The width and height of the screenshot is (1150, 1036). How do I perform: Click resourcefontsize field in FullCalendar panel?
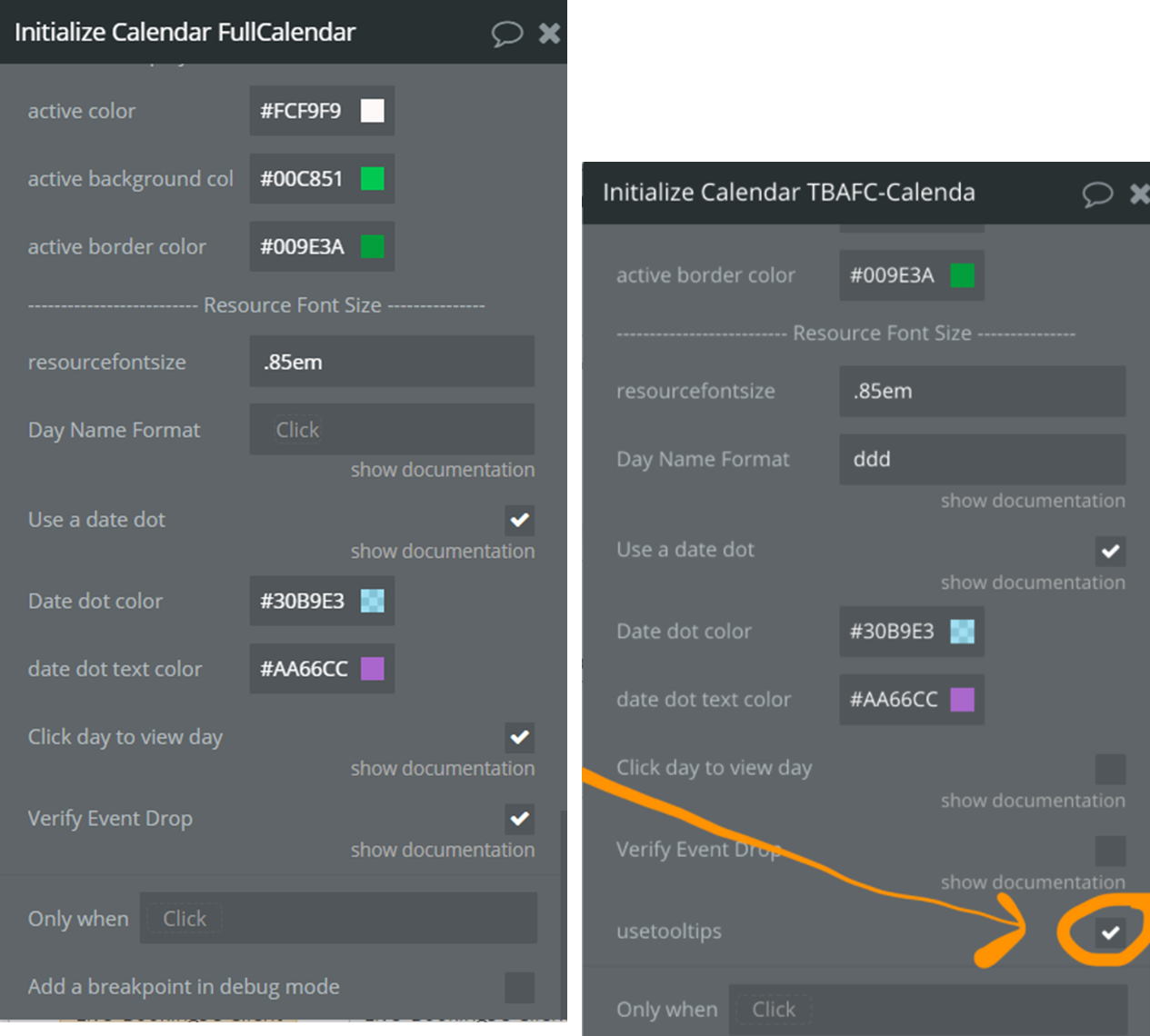coord(392,362)
